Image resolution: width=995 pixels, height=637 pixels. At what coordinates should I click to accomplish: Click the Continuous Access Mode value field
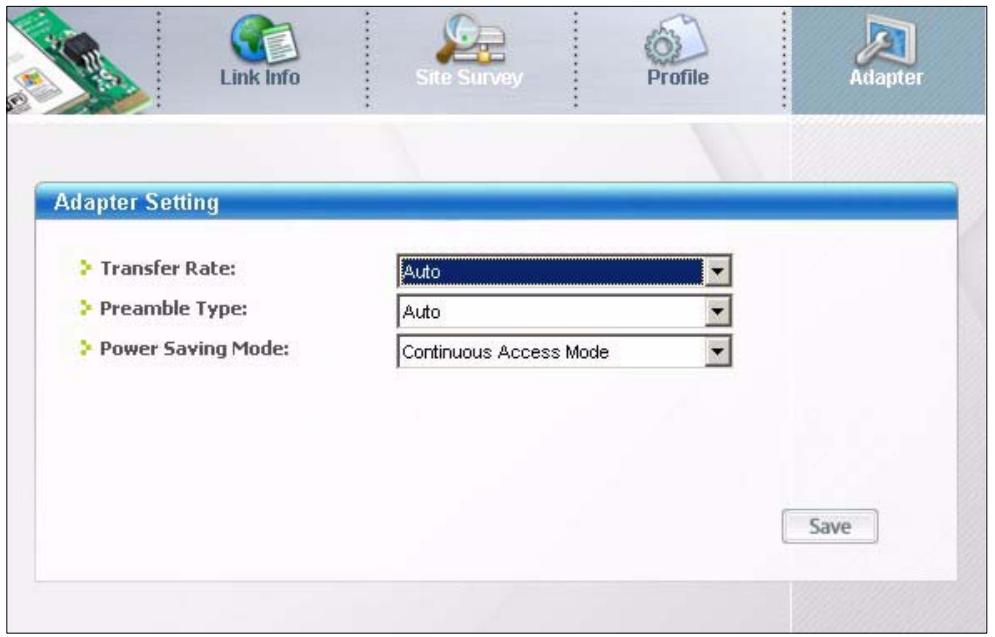[x=551, y=351]
